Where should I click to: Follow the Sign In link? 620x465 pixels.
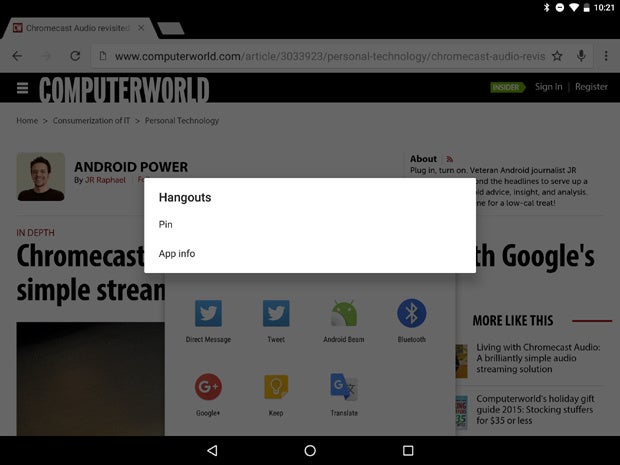click(x=548, y=87)
